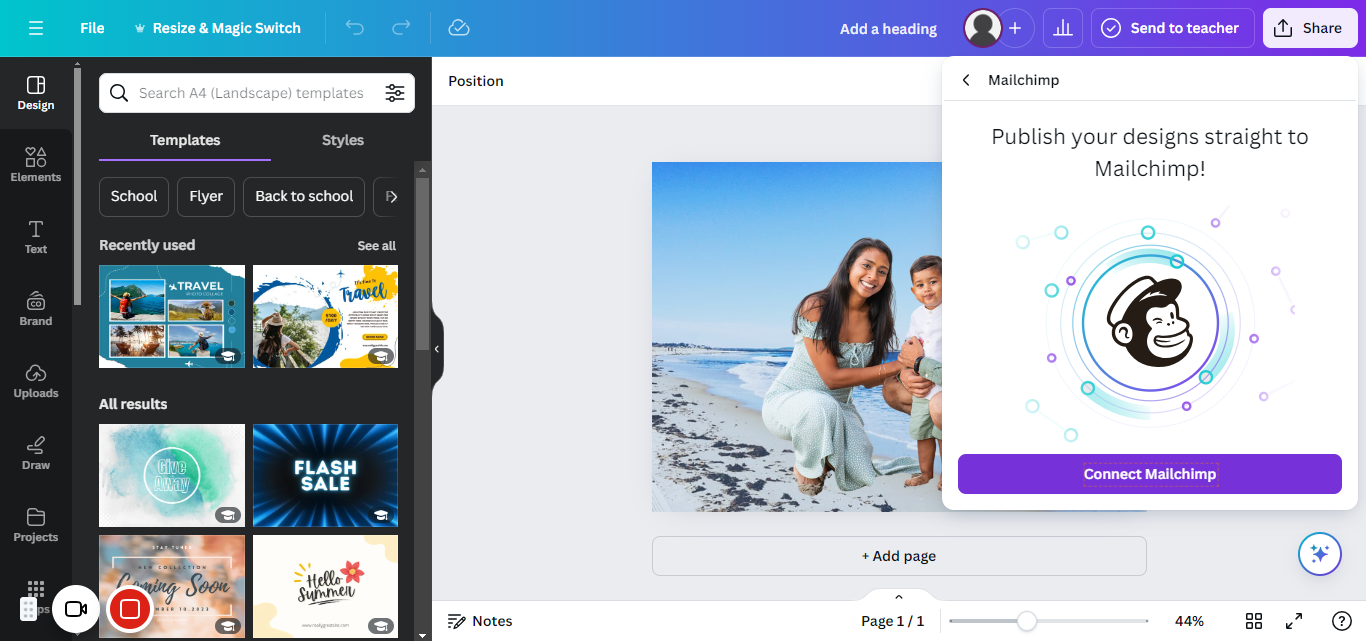Open the Brand sidebar panel
The width and height of the screenshot is (1366, 641).
36,308
